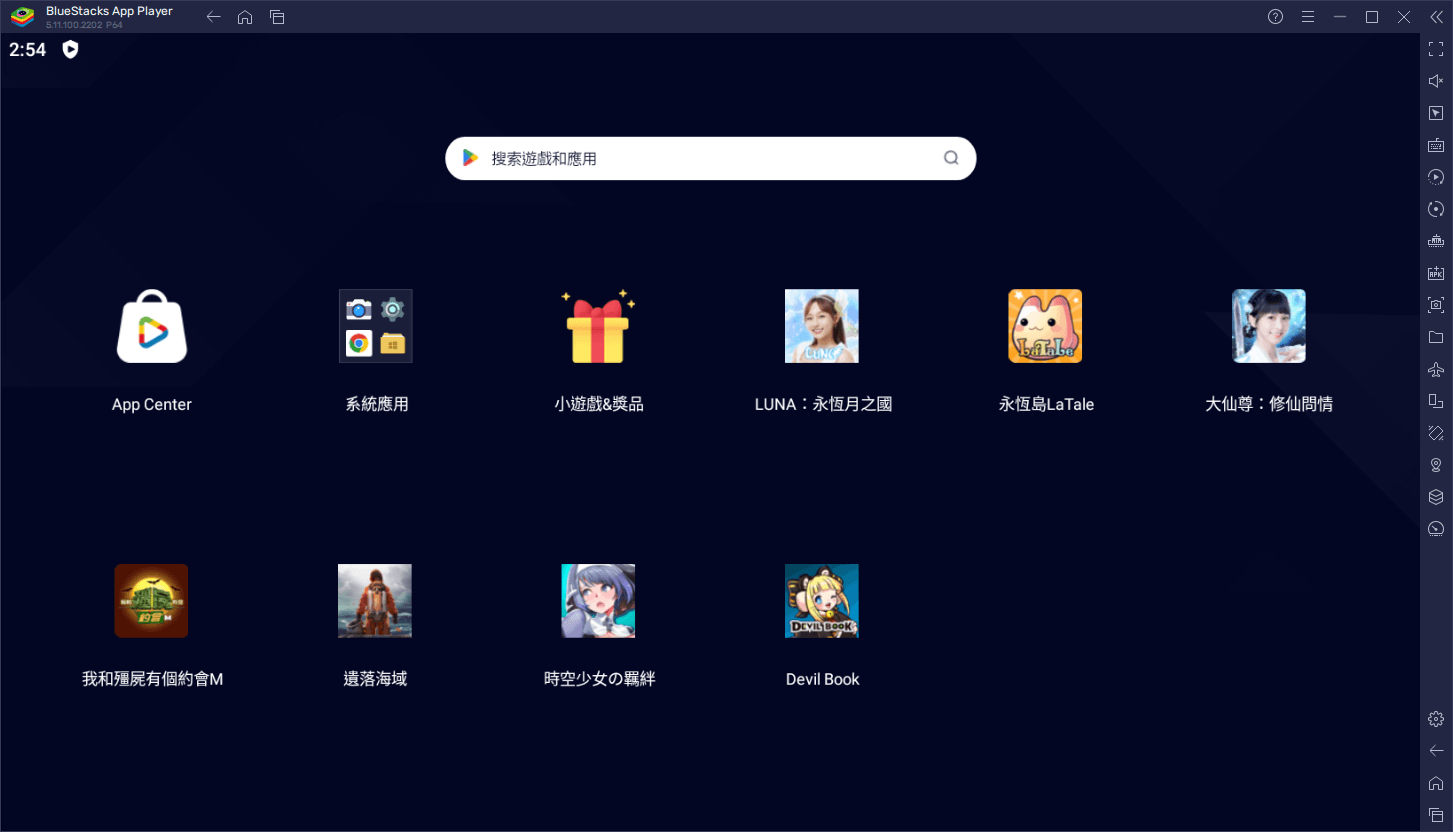Click the shield icon beside the clock
This screenshot has height=832, width=1453.
tap(70, 49)
